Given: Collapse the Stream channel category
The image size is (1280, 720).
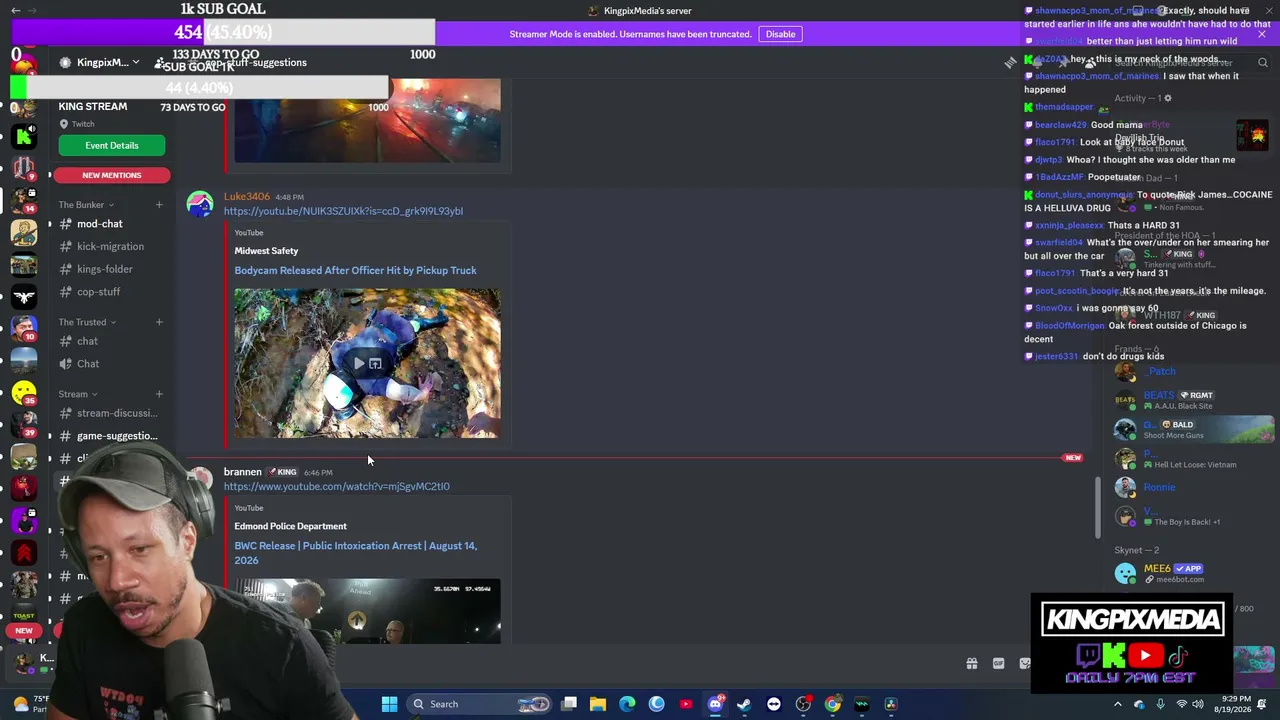Looking at the screenshot, I should (x=78, y=394).
